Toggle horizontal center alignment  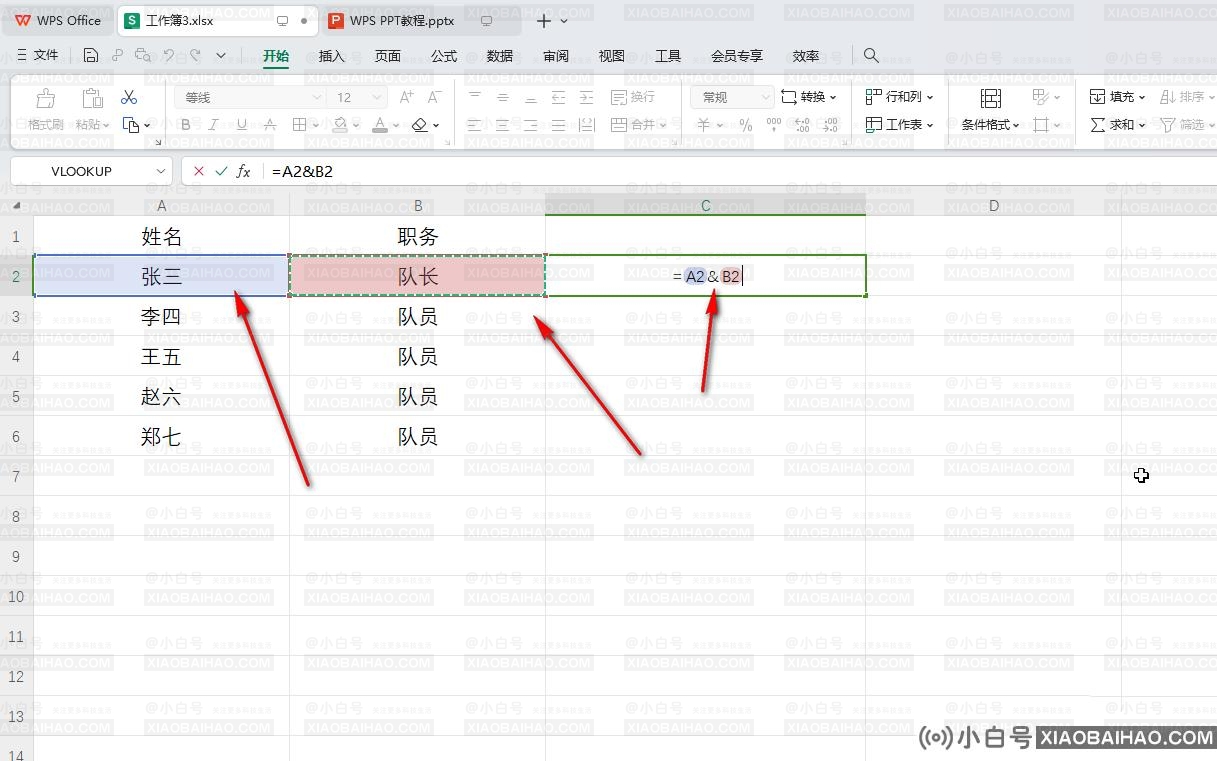(x=503, y=125)
